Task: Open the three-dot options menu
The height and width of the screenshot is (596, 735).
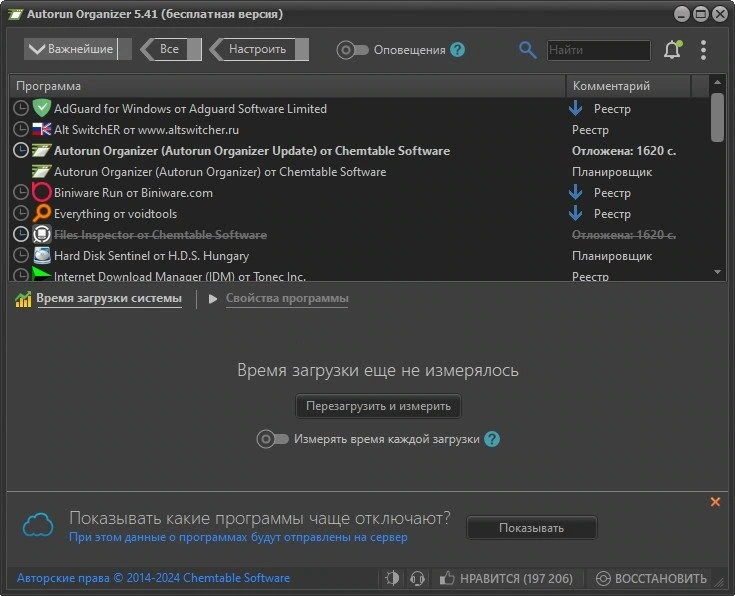Action: coord(703,50)
